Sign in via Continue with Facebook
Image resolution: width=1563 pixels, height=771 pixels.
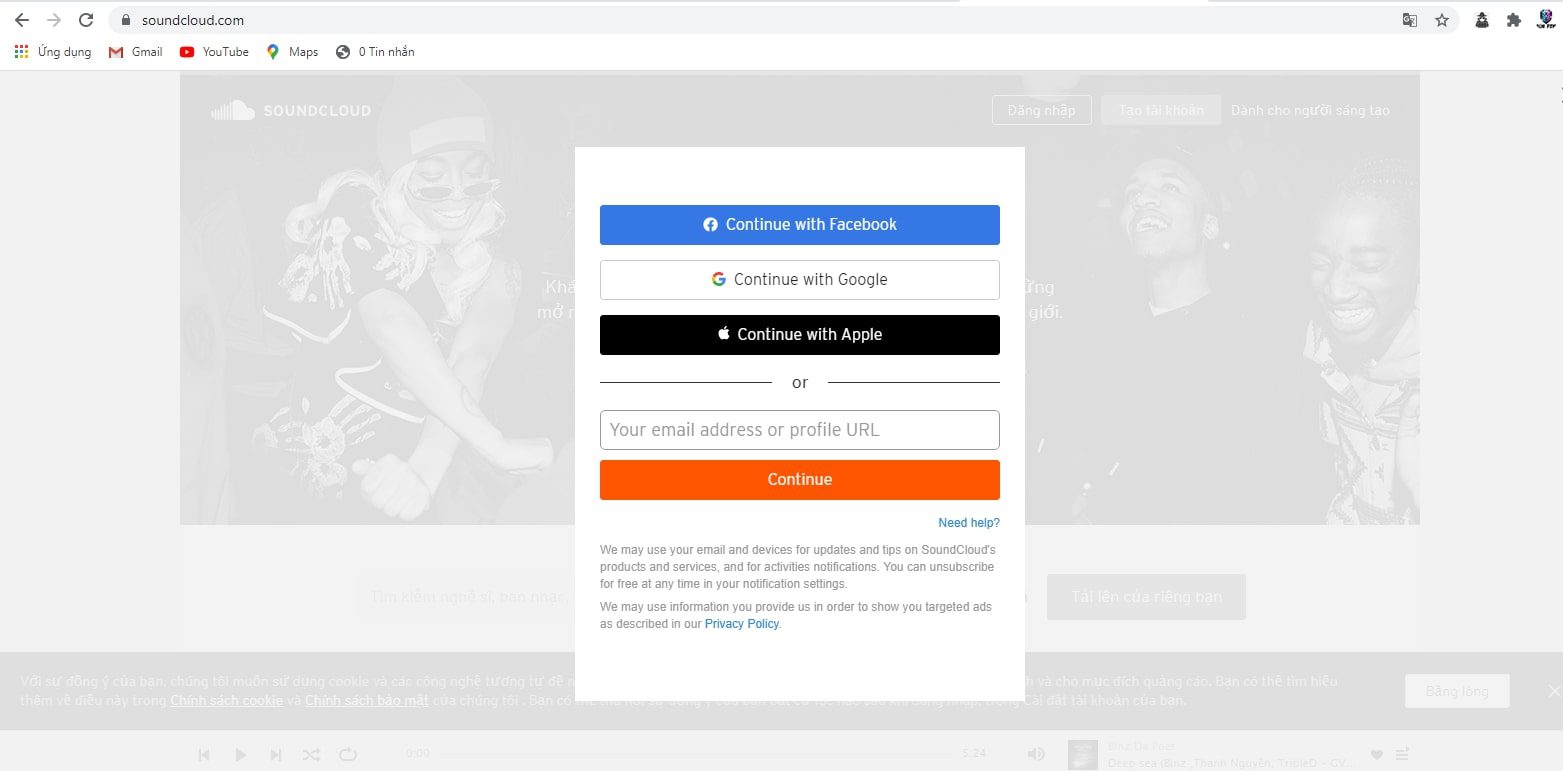pyautogui.click(x=800, y=225)
